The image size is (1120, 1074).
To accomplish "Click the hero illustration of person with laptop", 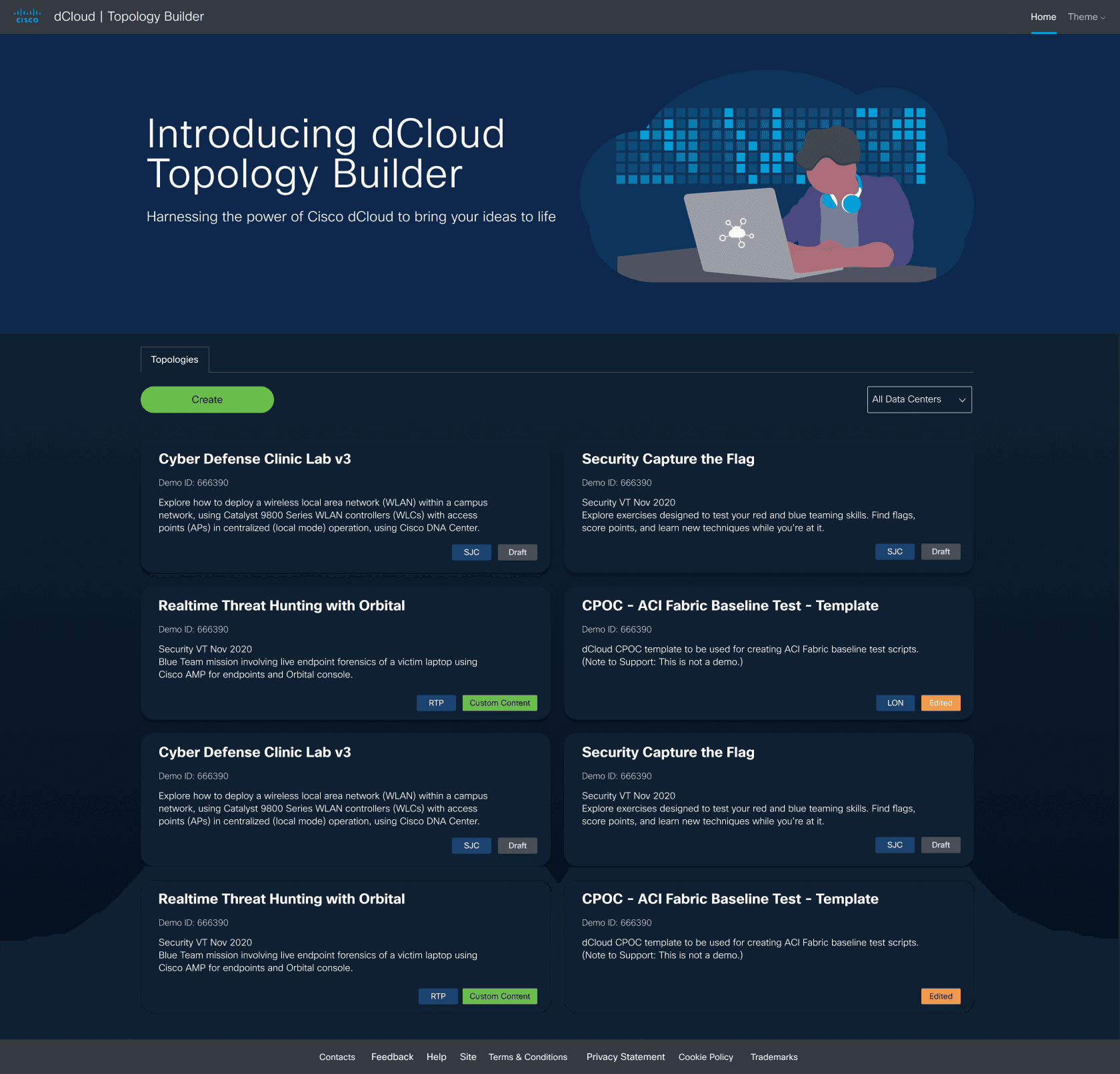I will 777,177.
